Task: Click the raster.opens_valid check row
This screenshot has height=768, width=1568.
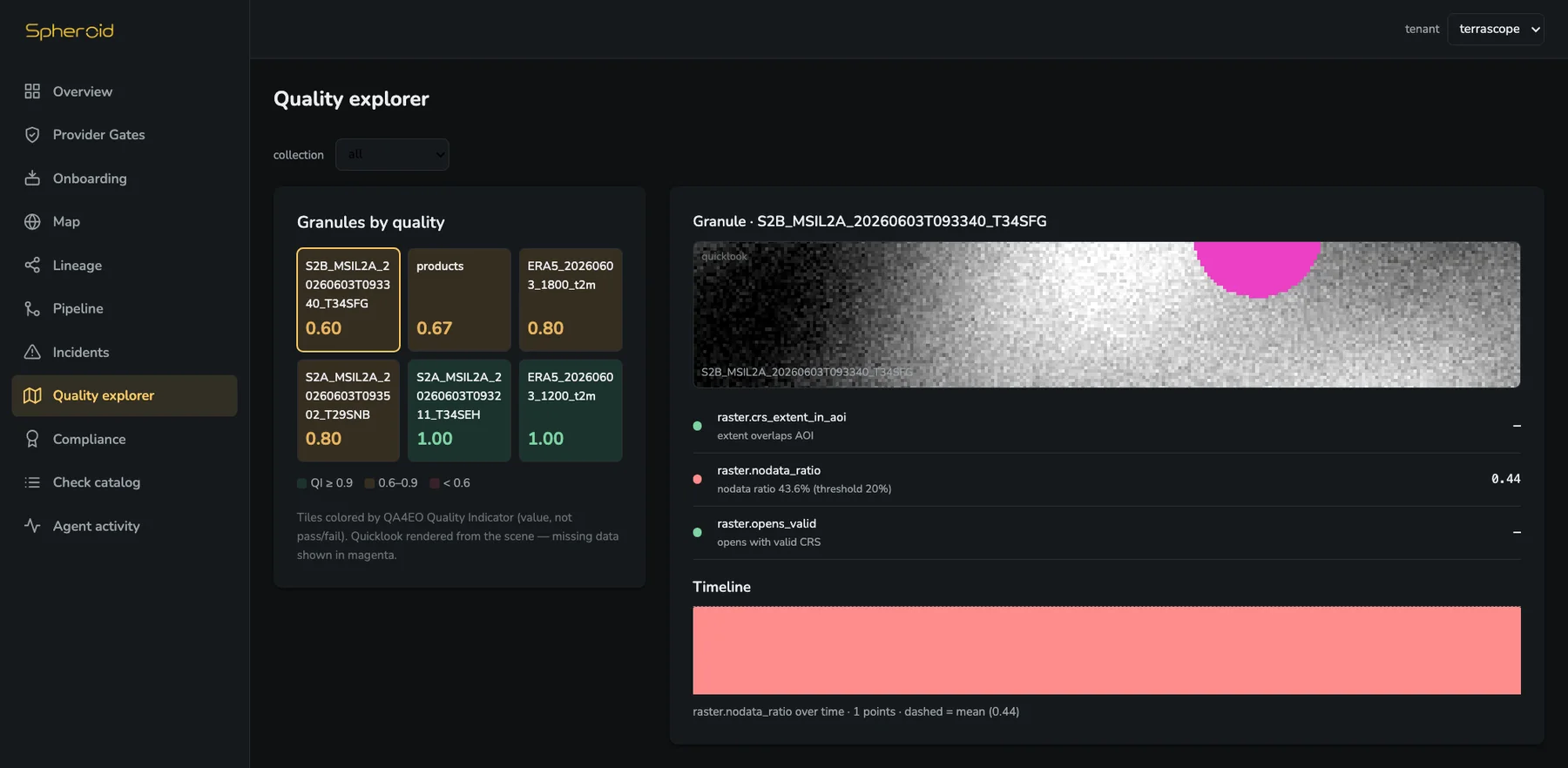Action: [x=1106, y=532]
